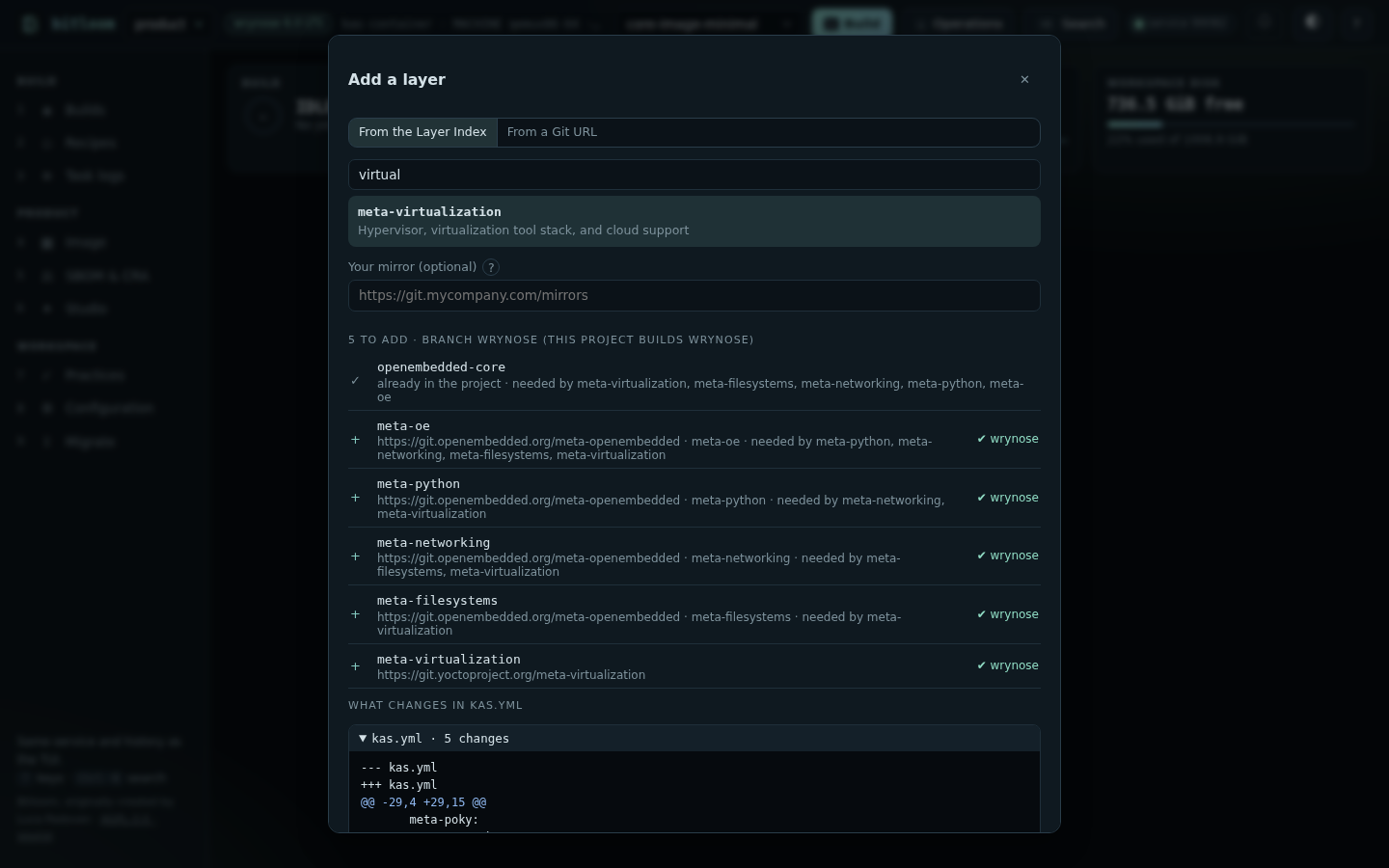Click the meta-oe layer name
The width and height of the screenshot is (1389, 868).
pos(403,426)
